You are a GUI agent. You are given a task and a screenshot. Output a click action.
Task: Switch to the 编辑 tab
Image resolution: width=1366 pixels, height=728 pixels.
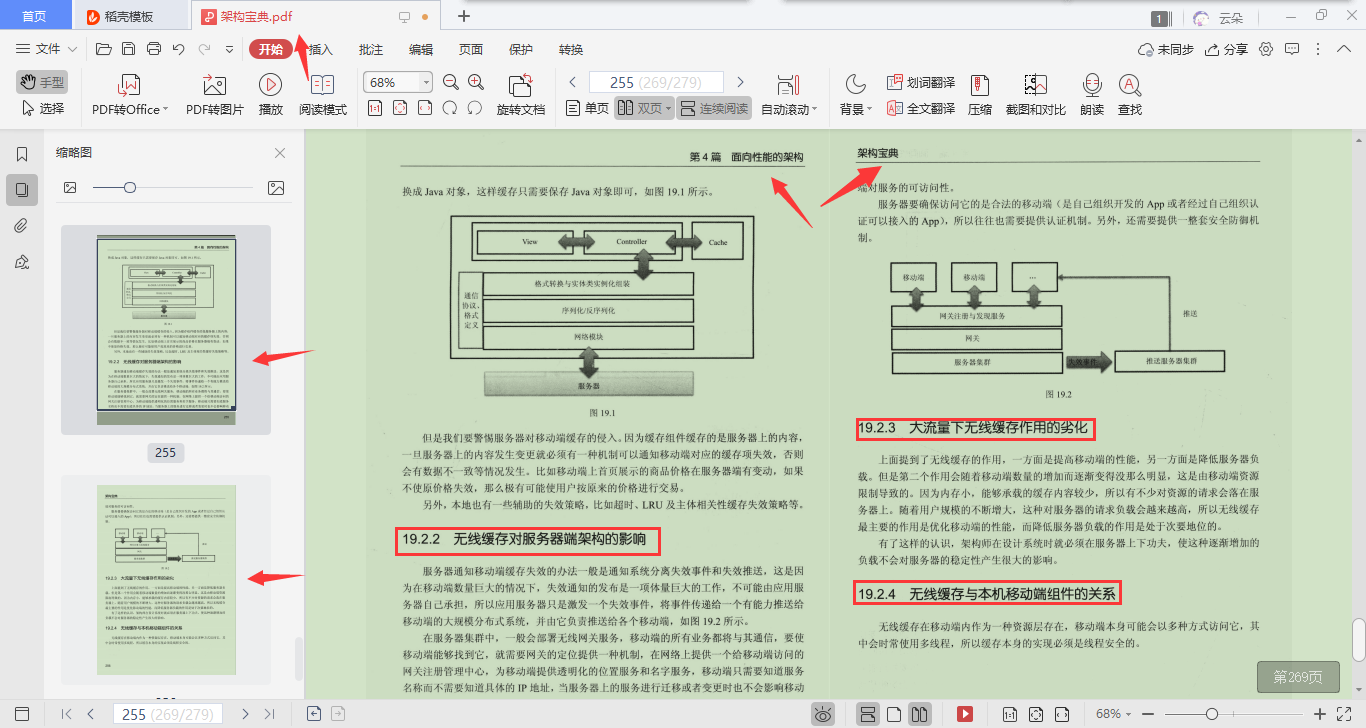pos(421,49)
